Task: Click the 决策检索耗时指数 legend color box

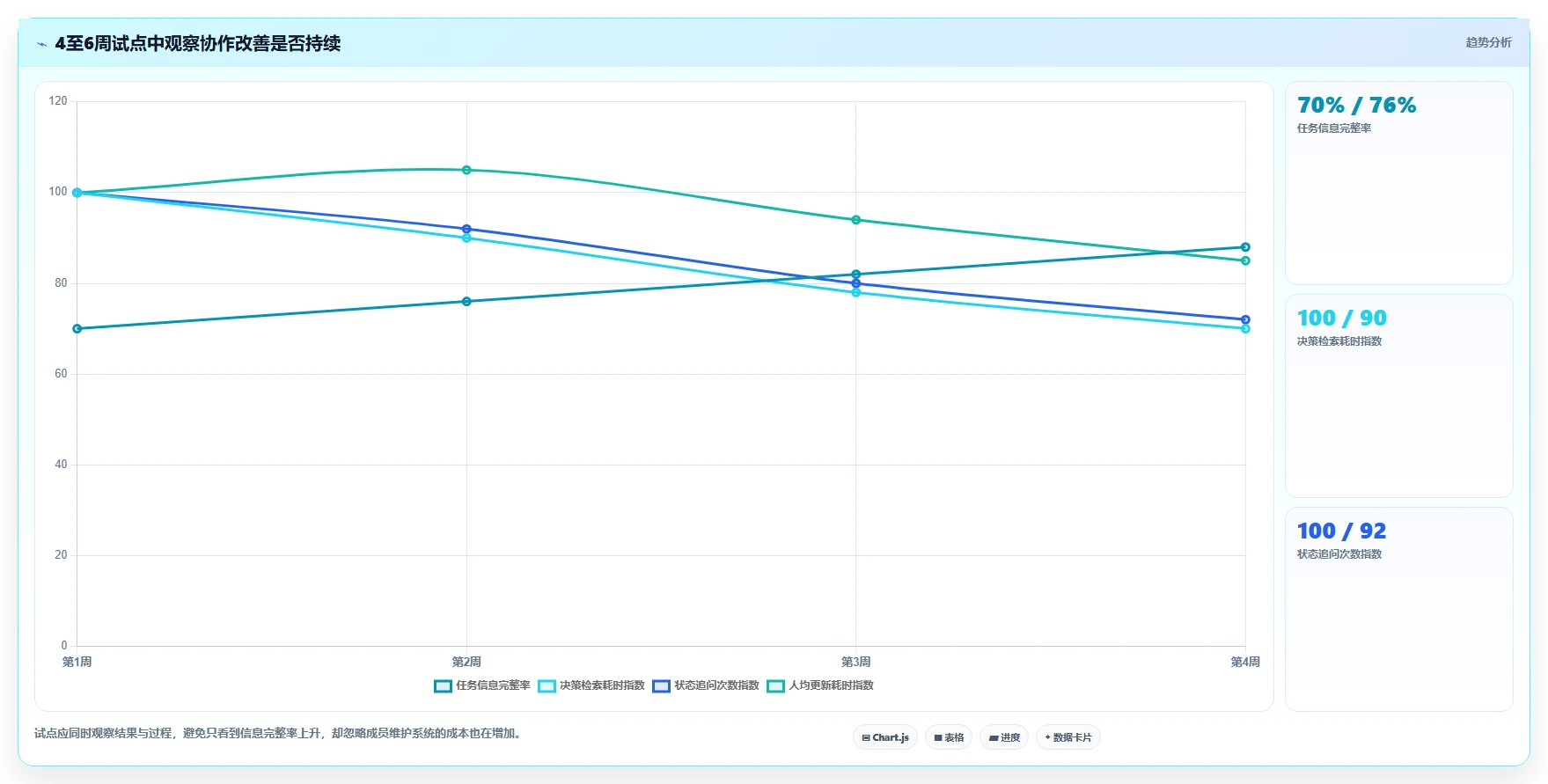Action: point(547,686)
